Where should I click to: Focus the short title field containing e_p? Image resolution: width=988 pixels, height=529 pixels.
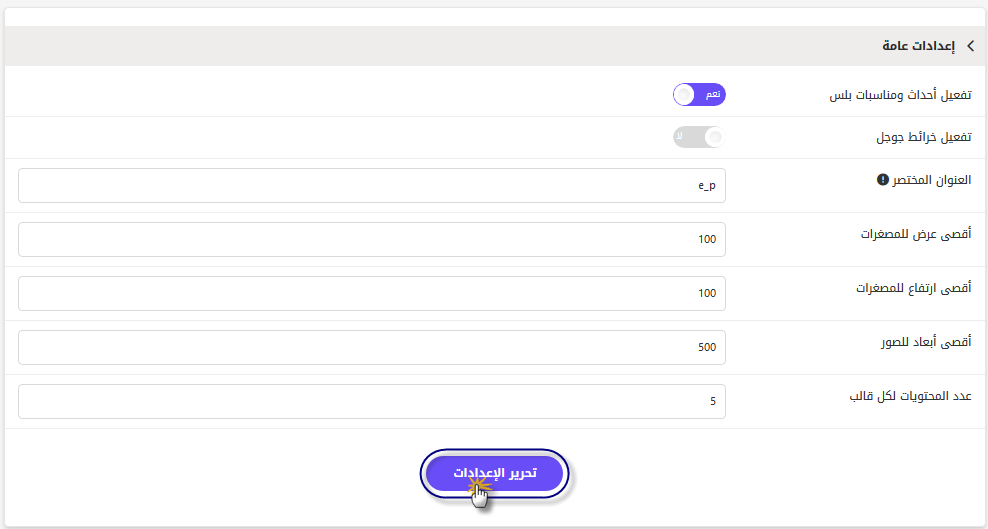pos(372,185)
